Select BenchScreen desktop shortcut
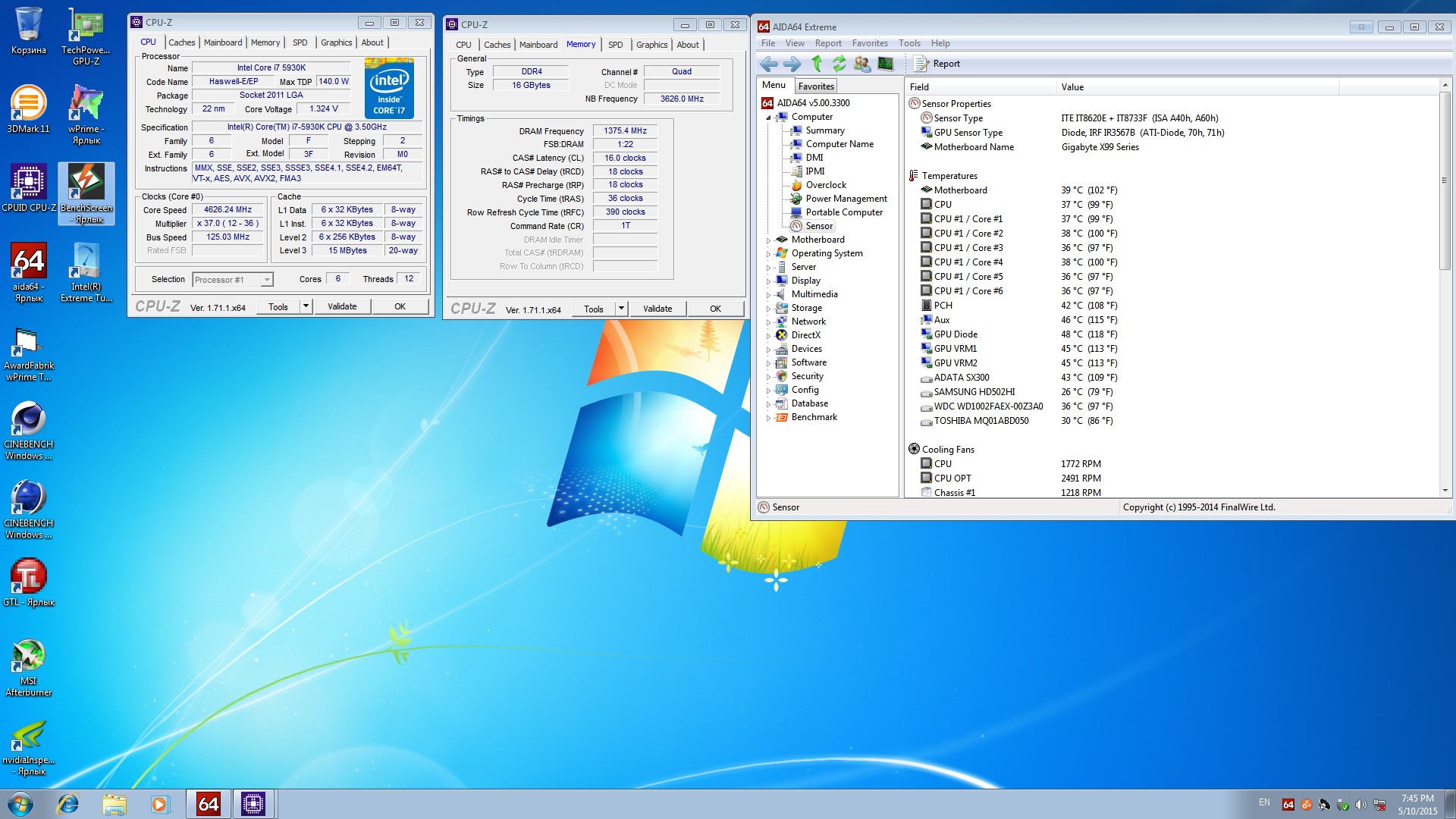Image resolution: width=1456 pixels, height=819 pixels. [x=86, y=193]
